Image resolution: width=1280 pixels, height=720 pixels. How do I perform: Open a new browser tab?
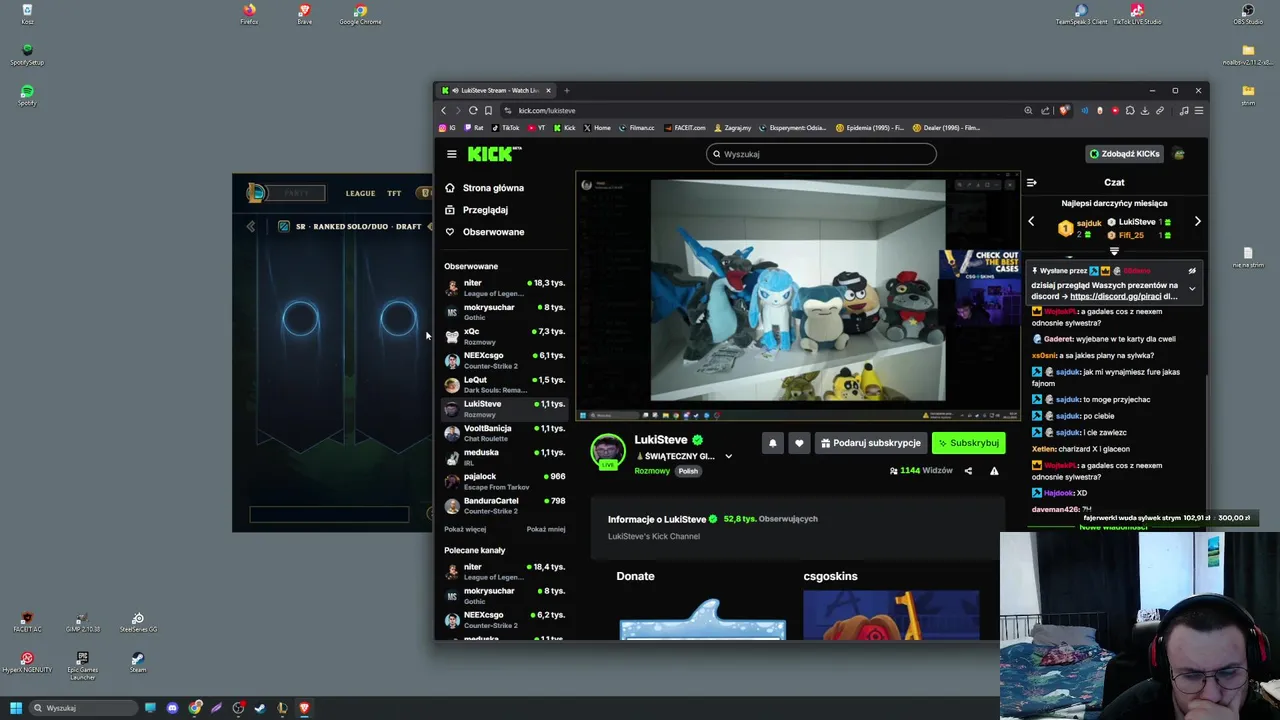pos(566,90)
